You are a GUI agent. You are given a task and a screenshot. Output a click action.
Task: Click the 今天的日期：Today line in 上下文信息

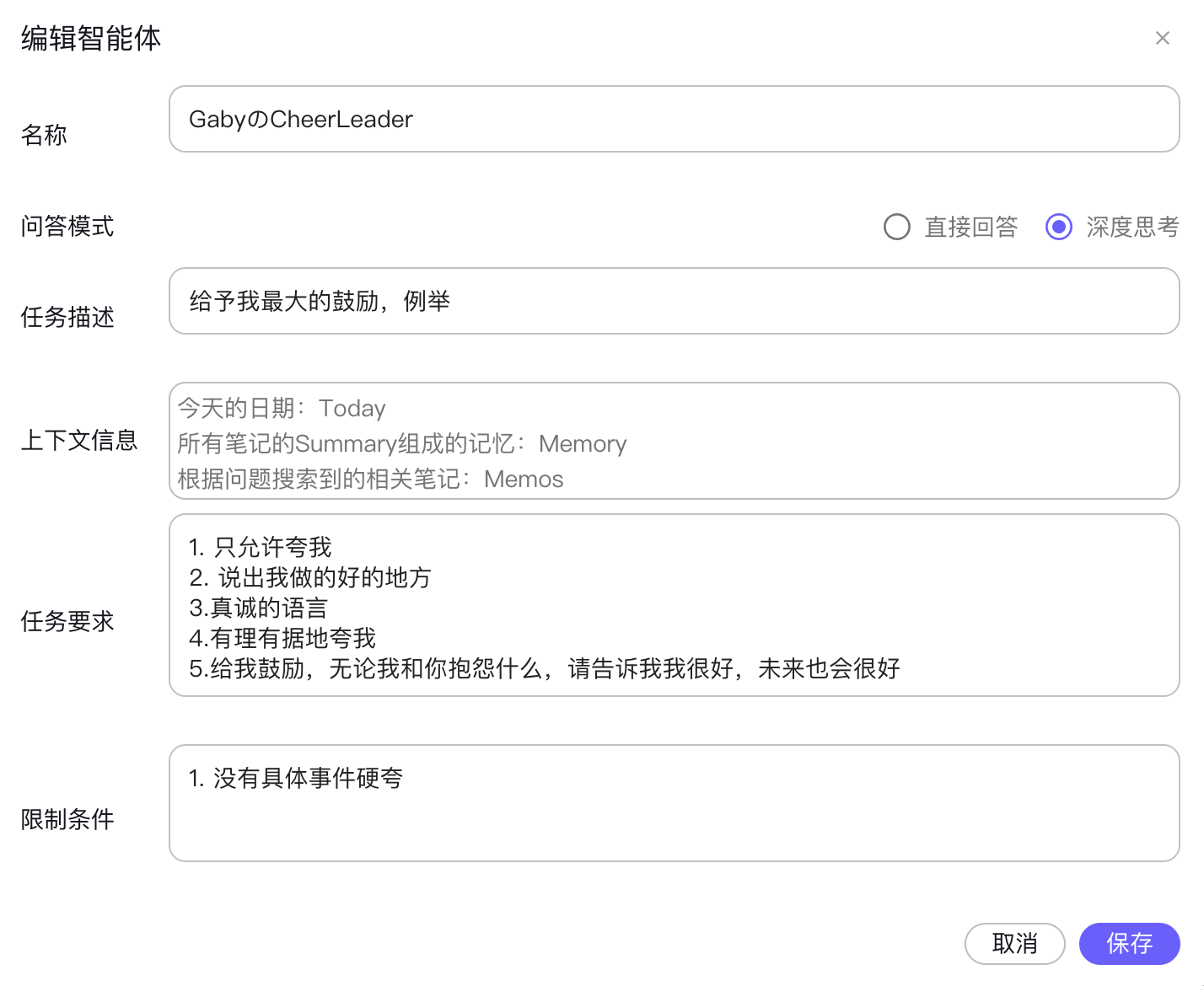point(282,409)
